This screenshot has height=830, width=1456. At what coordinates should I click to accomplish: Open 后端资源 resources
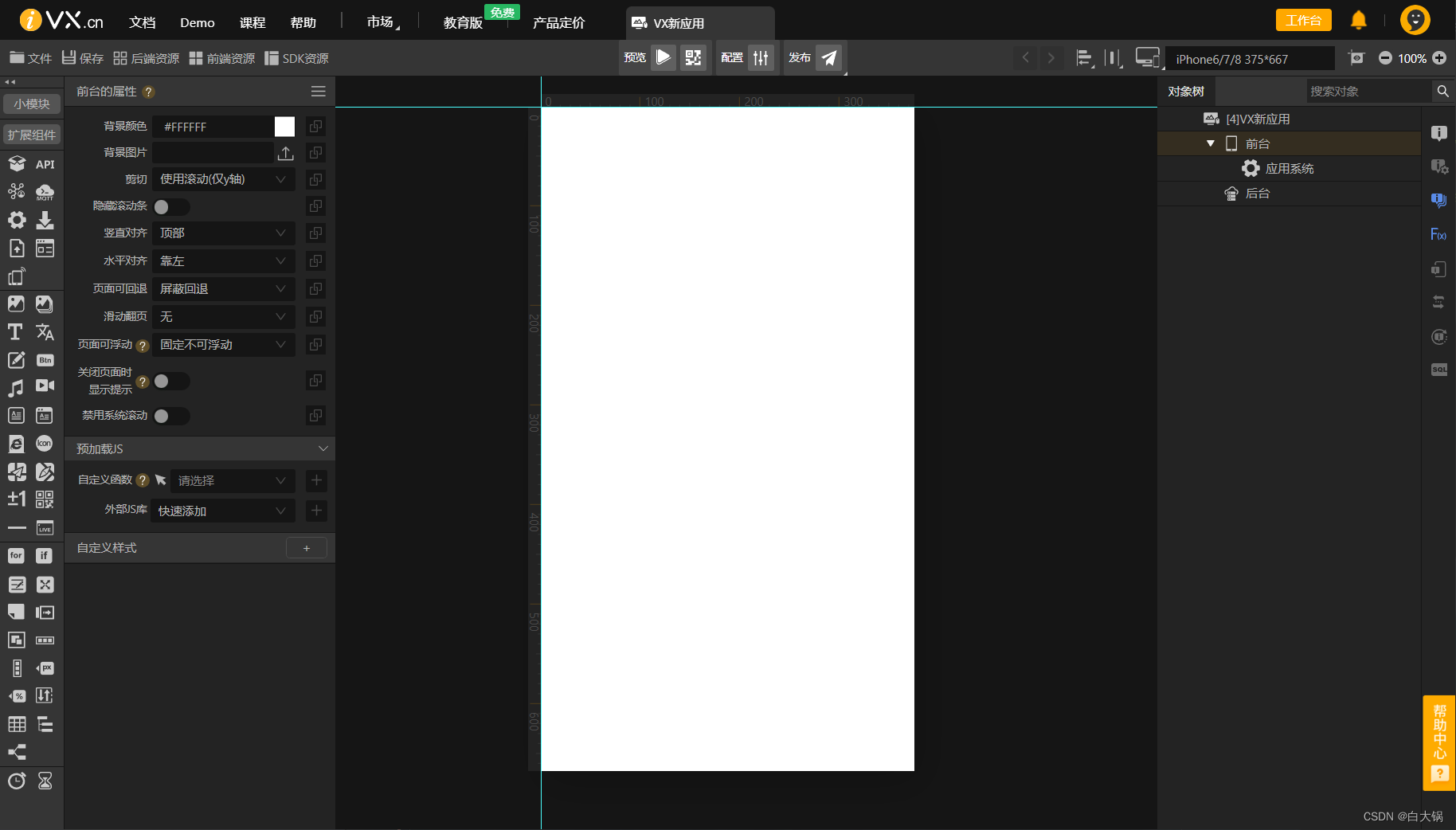[x=147, y=58]
